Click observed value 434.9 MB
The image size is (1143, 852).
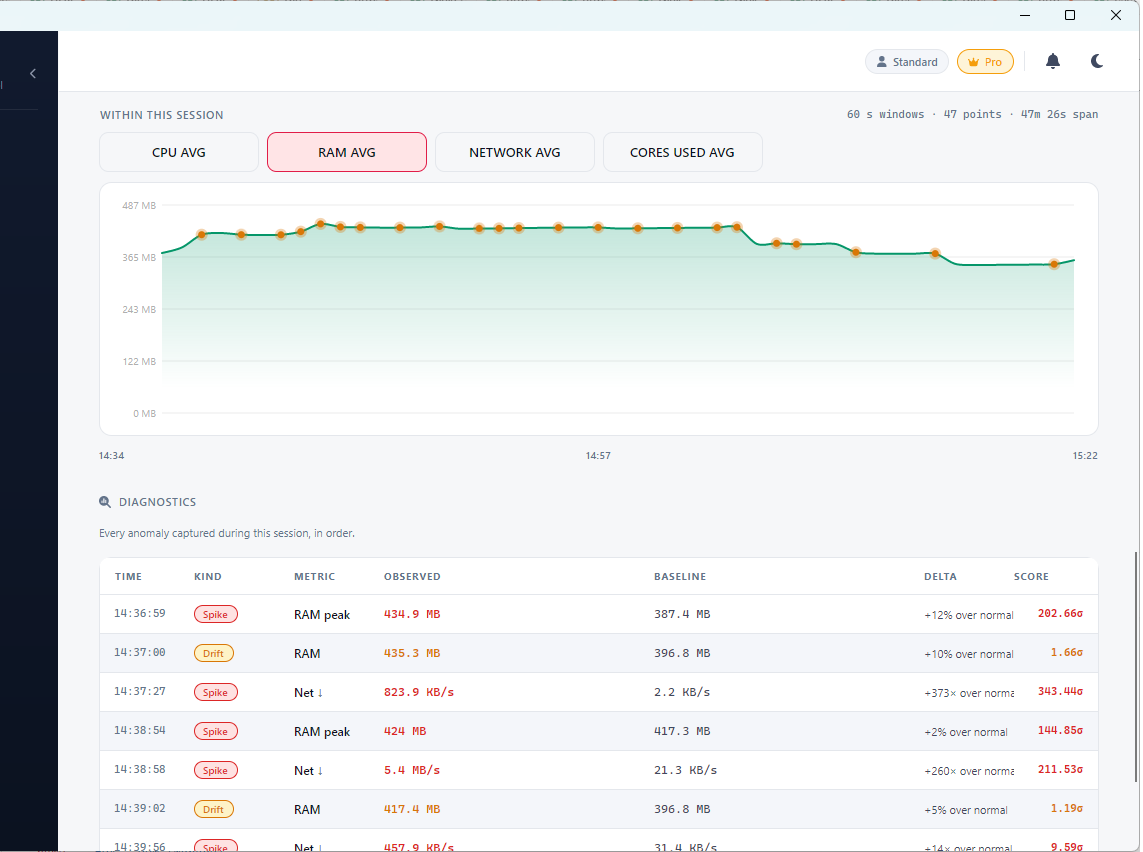tap(412, 614)
